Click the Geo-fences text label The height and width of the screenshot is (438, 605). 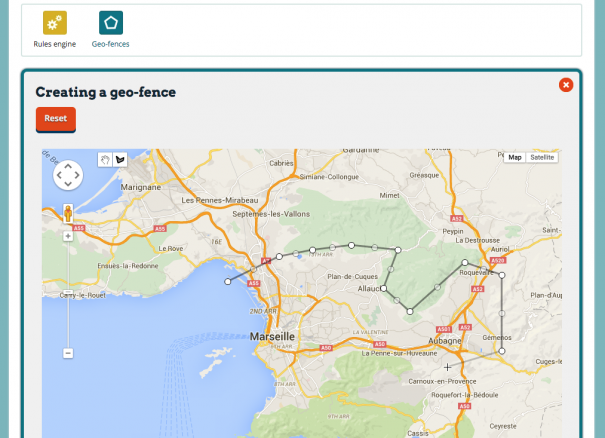click(111, 44)
